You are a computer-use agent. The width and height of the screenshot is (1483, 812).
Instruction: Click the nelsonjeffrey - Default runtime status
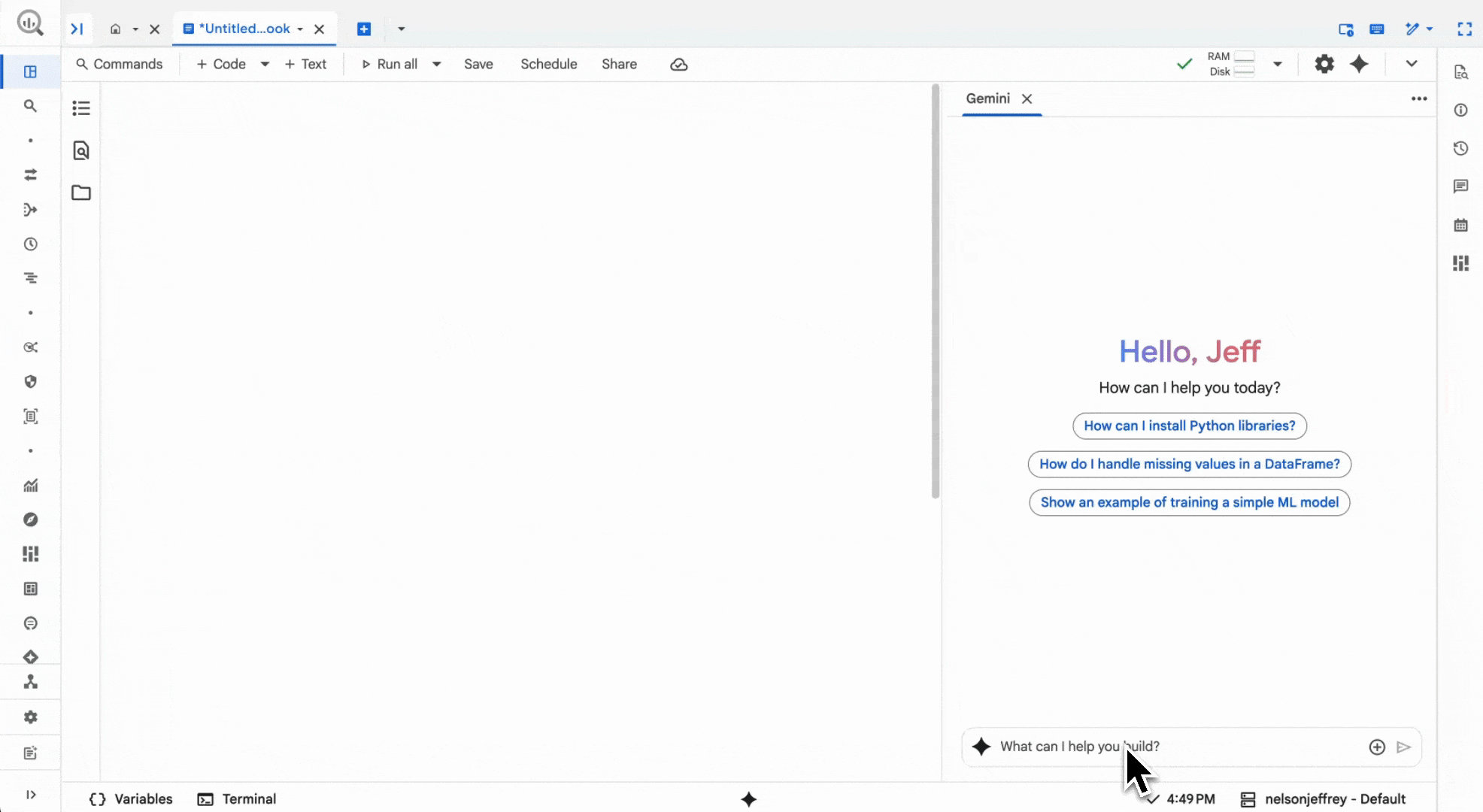[x=1323, y=799]
